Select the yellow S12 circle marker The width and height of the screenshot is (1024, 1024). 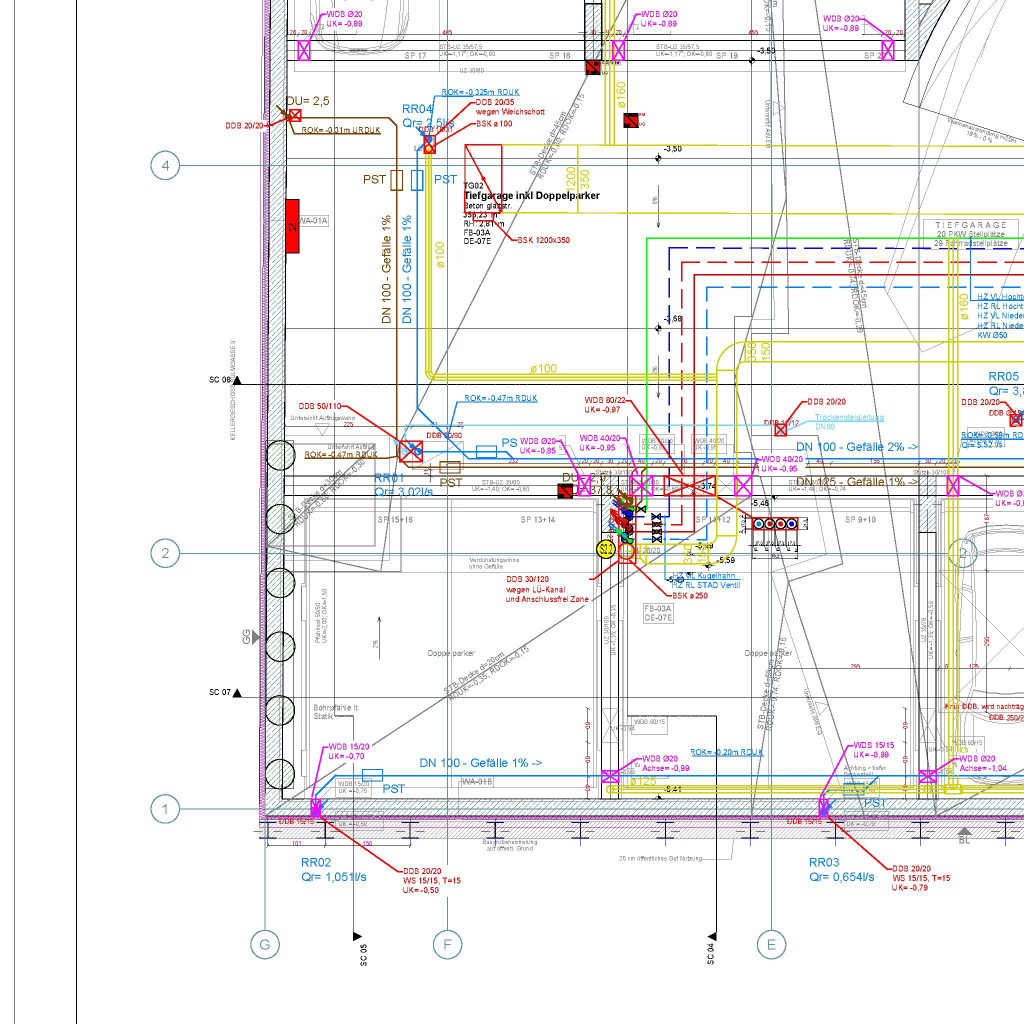pos(606,548)
